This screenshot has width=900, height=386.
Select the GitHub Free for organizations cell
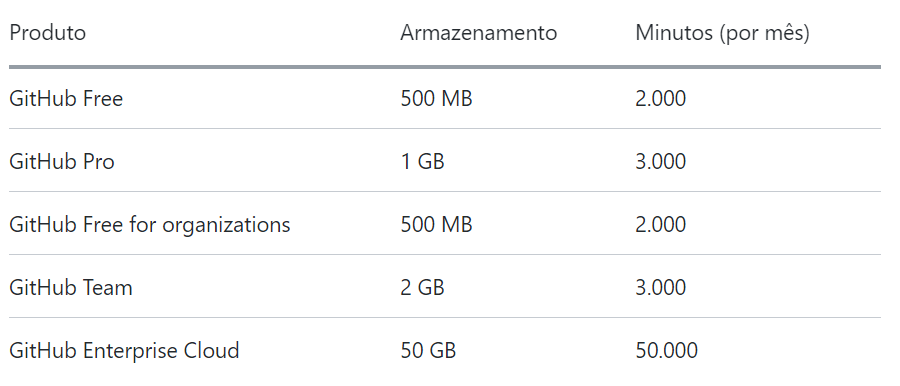coord(150,225)
